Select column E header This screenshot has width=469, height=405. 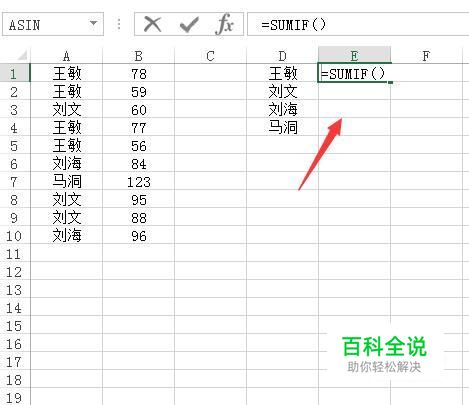point(354,55)
